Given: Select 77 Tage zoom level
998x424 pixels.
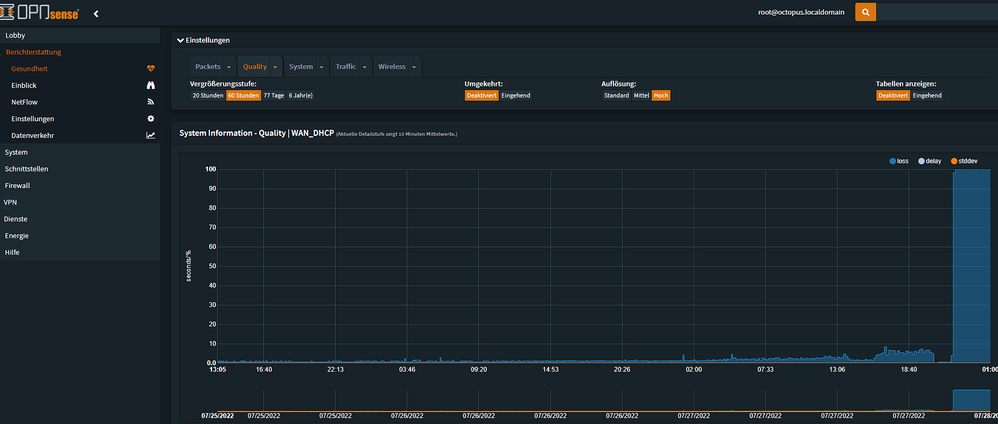Looking at the screenshot, I should (x=274, y=95).
